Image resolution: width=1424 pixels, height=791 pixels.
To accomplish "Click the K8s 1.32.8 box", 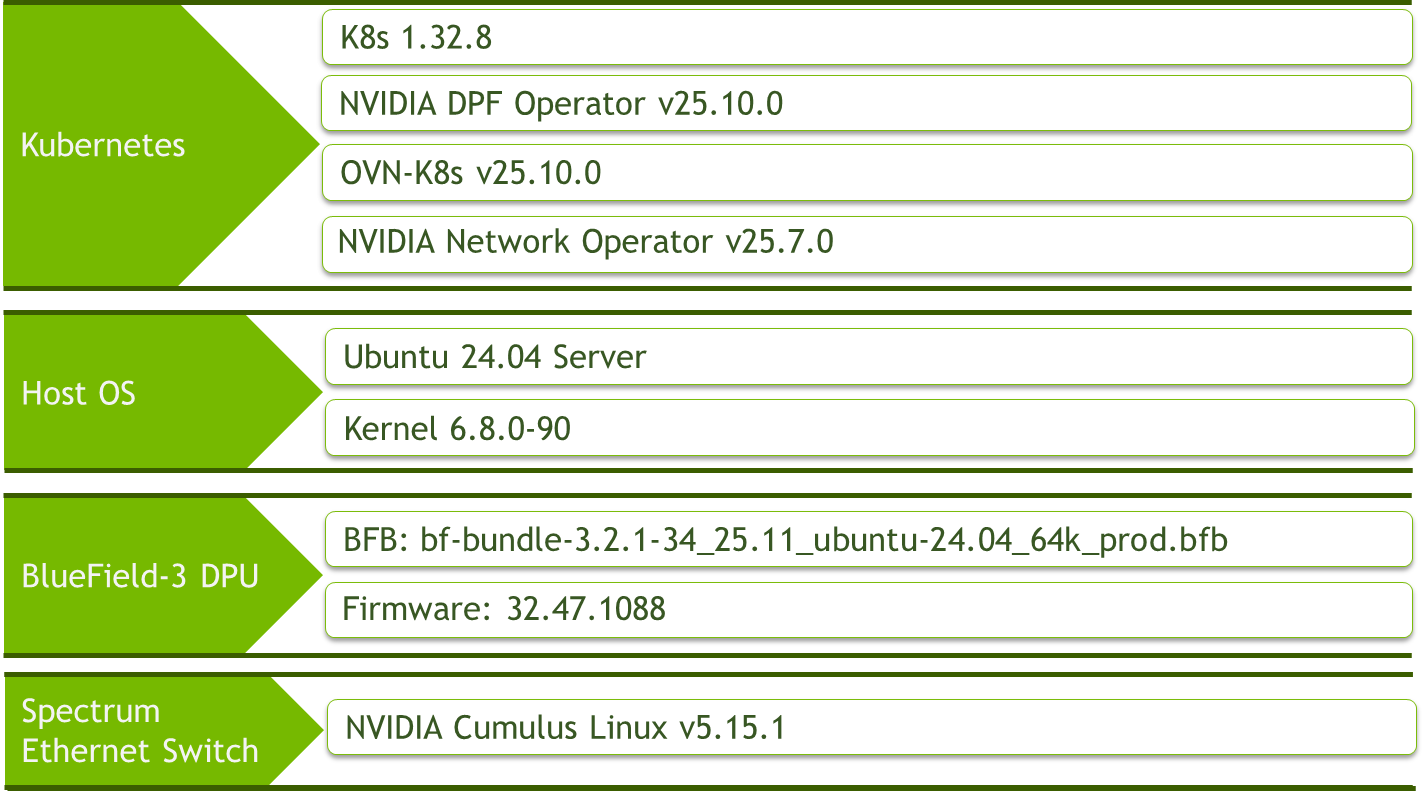I will pyautogui.click(x=867, y=38).
